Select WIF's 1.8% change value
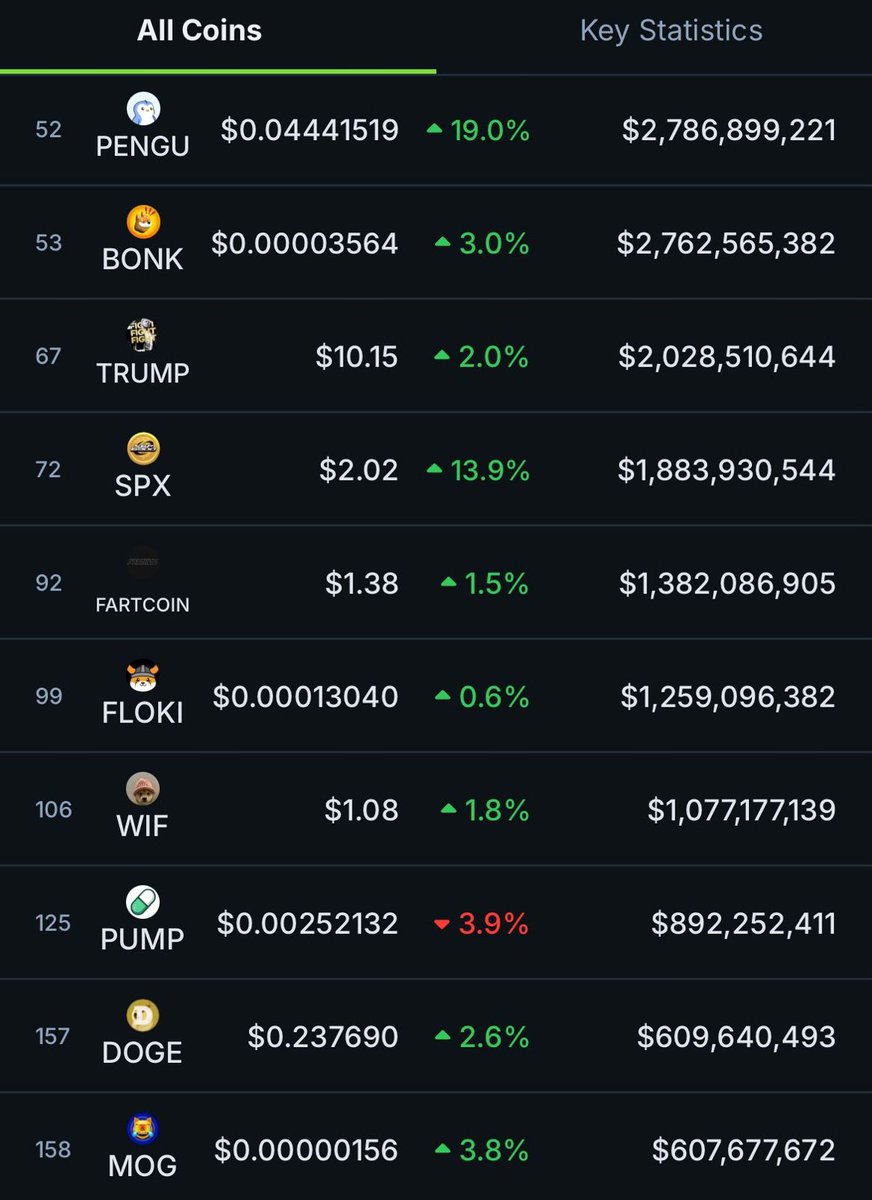The height and width of the screenshot is (1200, 872). click(x=484, y=810)
